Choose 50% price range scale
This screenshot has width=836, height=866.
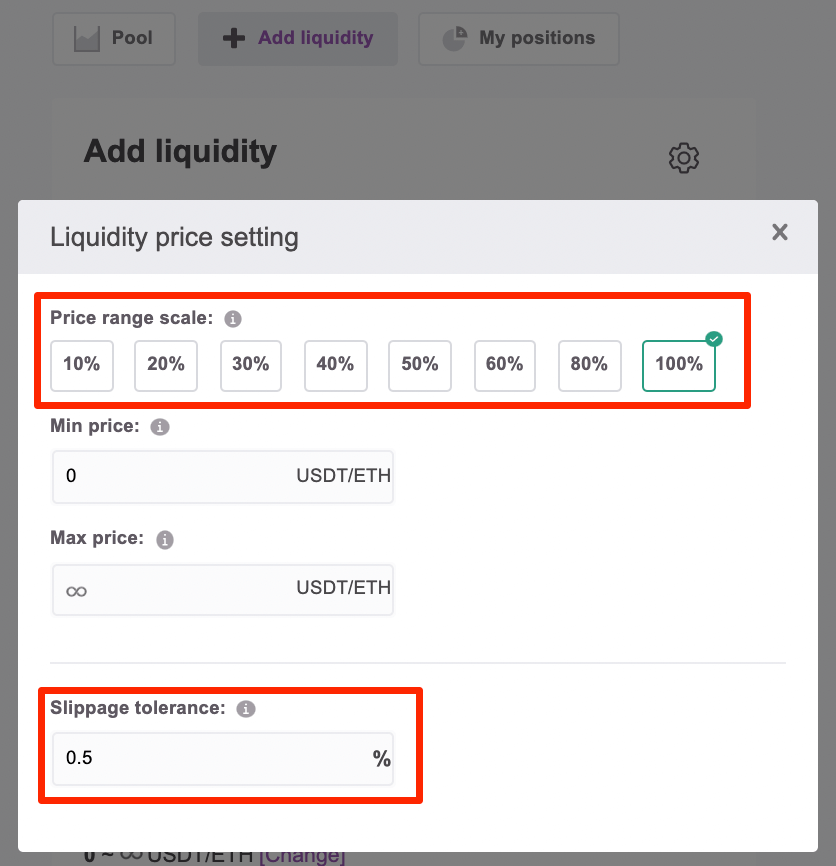click(x=420, y=366)
